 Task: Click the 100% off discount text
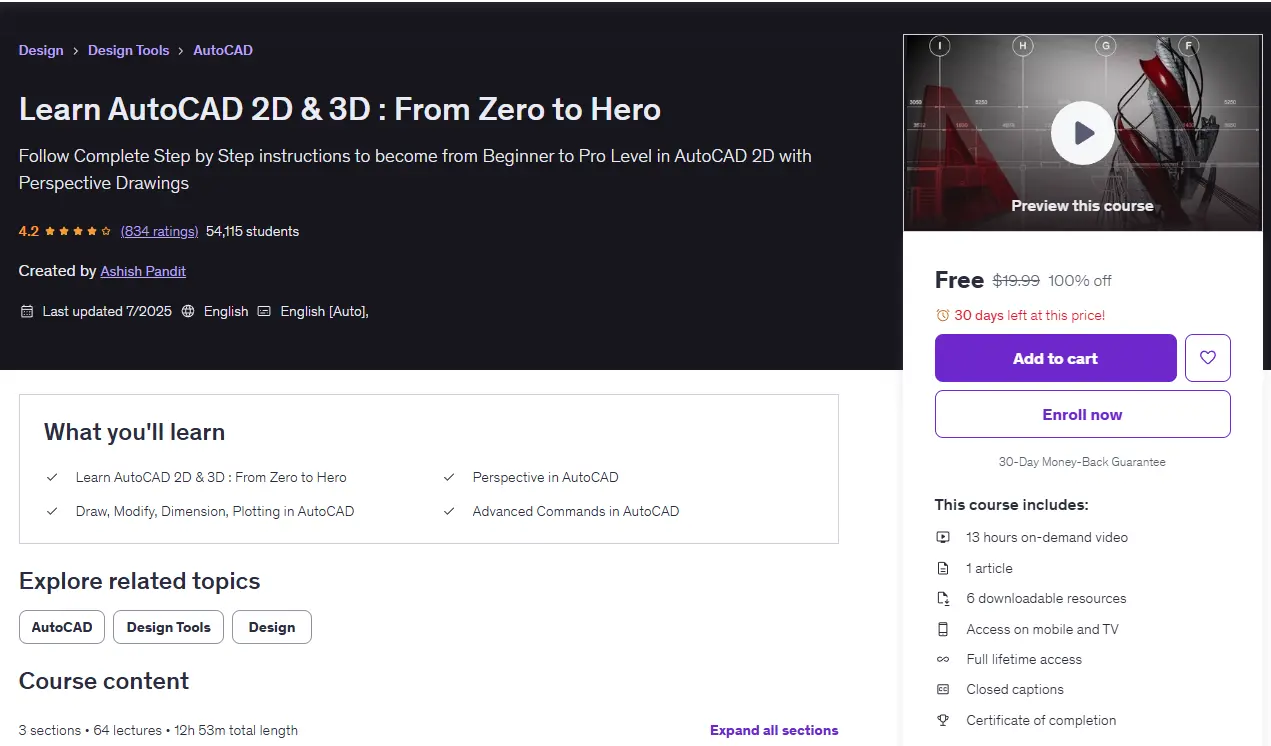coord(1080,281)
